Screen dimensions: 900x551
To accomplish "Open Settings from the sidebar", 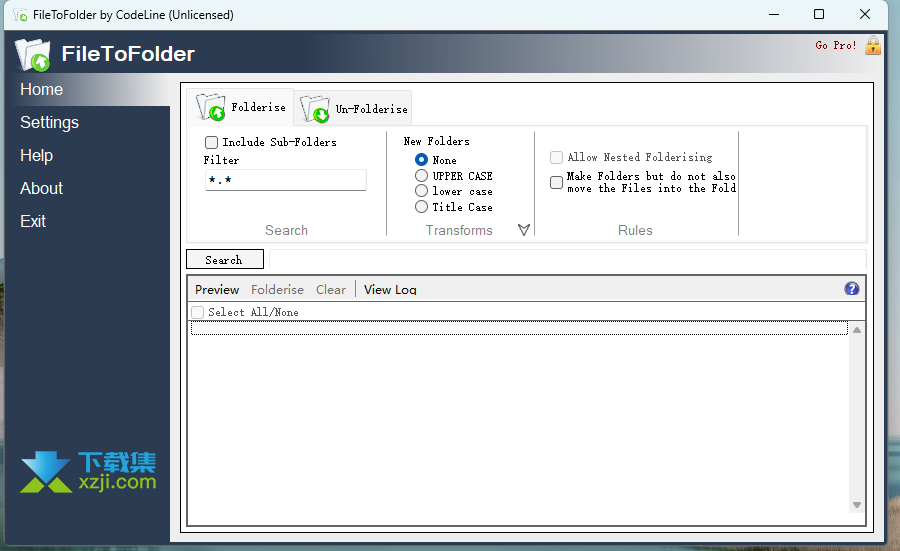I will click(x=49, y=122).
